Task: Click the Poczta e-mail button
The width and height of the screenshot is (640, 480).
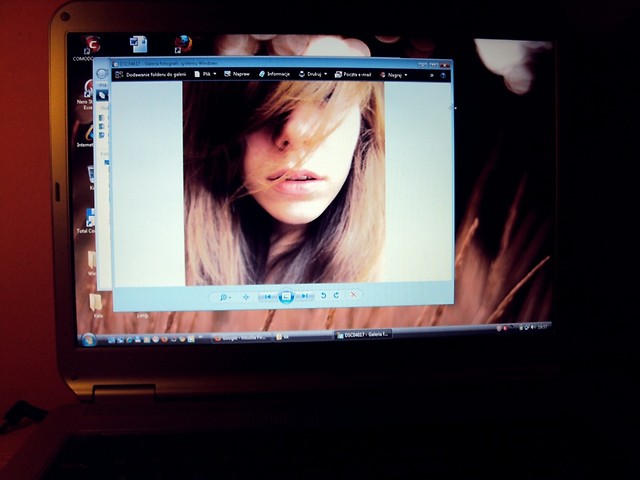Action: tap(353, 74)
